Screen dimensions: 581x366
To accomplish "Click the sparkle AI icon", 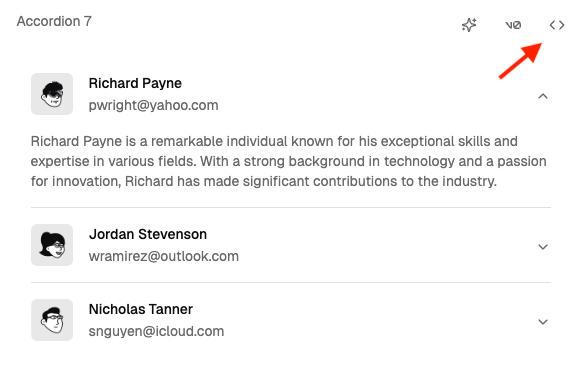I will pos(469,25).
